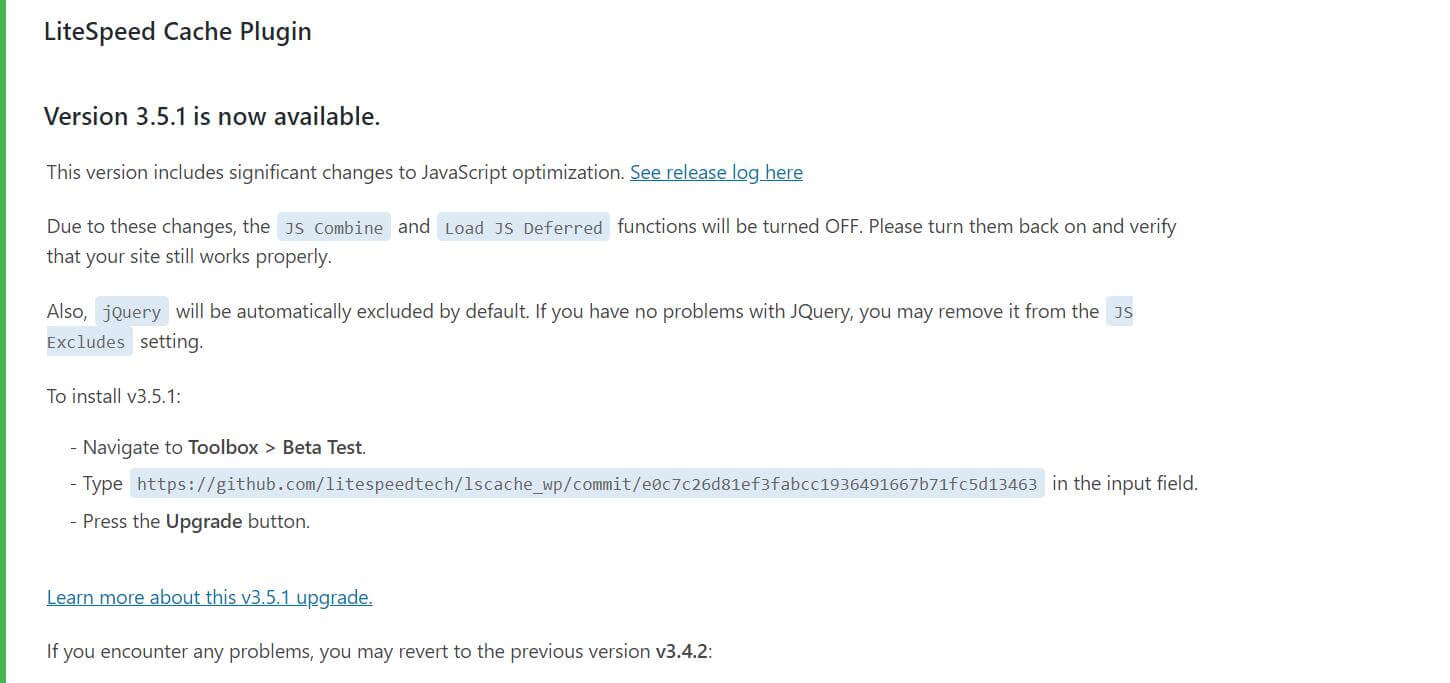1450x683 pixels.
Task: Click the paragraph mentioning JavaScript optimization
Action: pyautogui.click(x=425, y=172)
